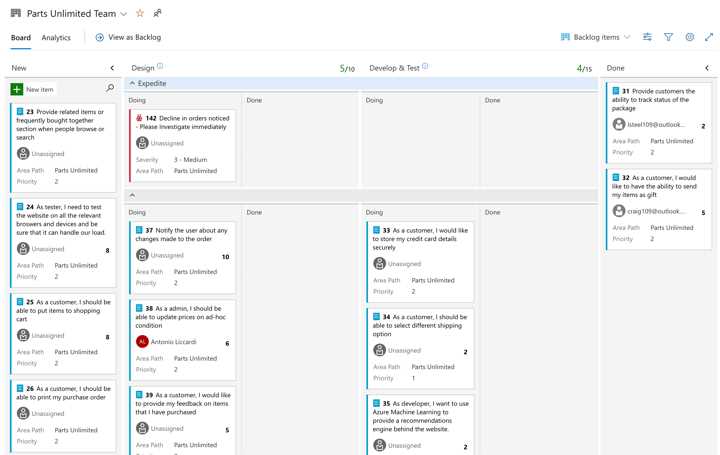
Task: Click Develop & Test 4/15 WIP count
Action: tap(584, 68)
